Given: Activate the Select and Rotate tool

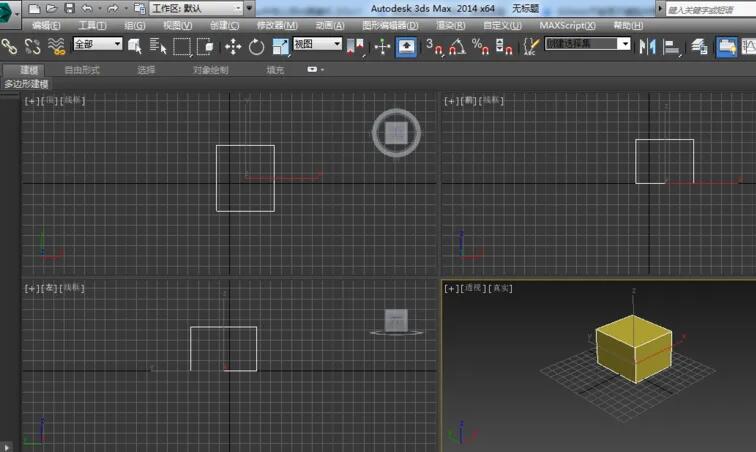Looking at the screenshot, I should pyautogui.click(x=256, y=46).
